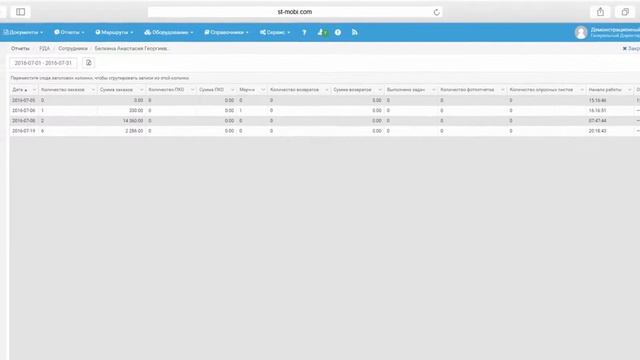Screen dimensions: 640x360
Task: Click the 14 360.00 order sum cell
Action: [x=121, y=121]
